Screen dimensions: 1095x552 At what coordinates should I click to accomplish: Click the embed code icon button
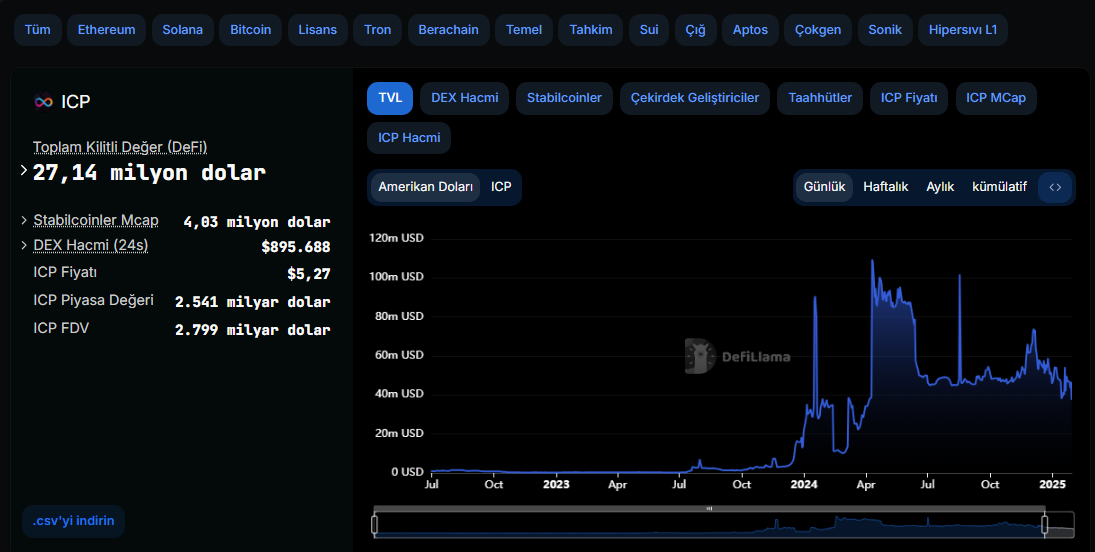click(1054, 187)
